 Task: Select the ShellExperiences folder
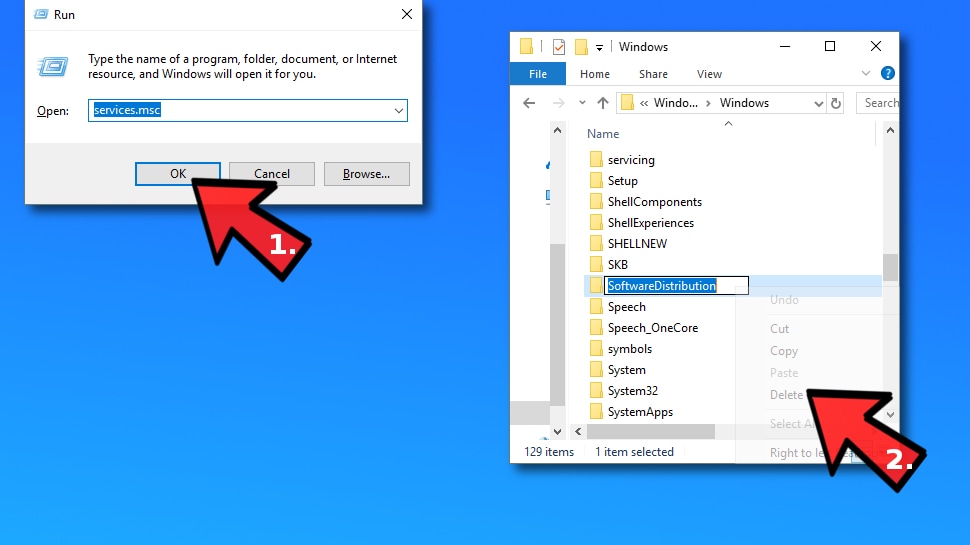(651, 223)
